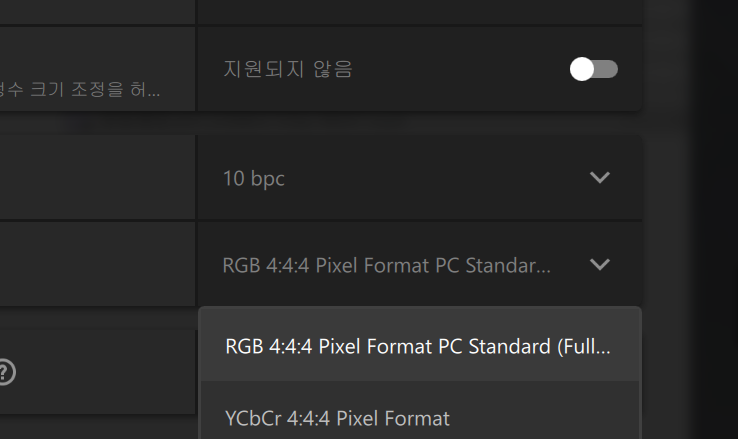Click the truncated 크기 조정을 허... description text

(x=80, y=90)
